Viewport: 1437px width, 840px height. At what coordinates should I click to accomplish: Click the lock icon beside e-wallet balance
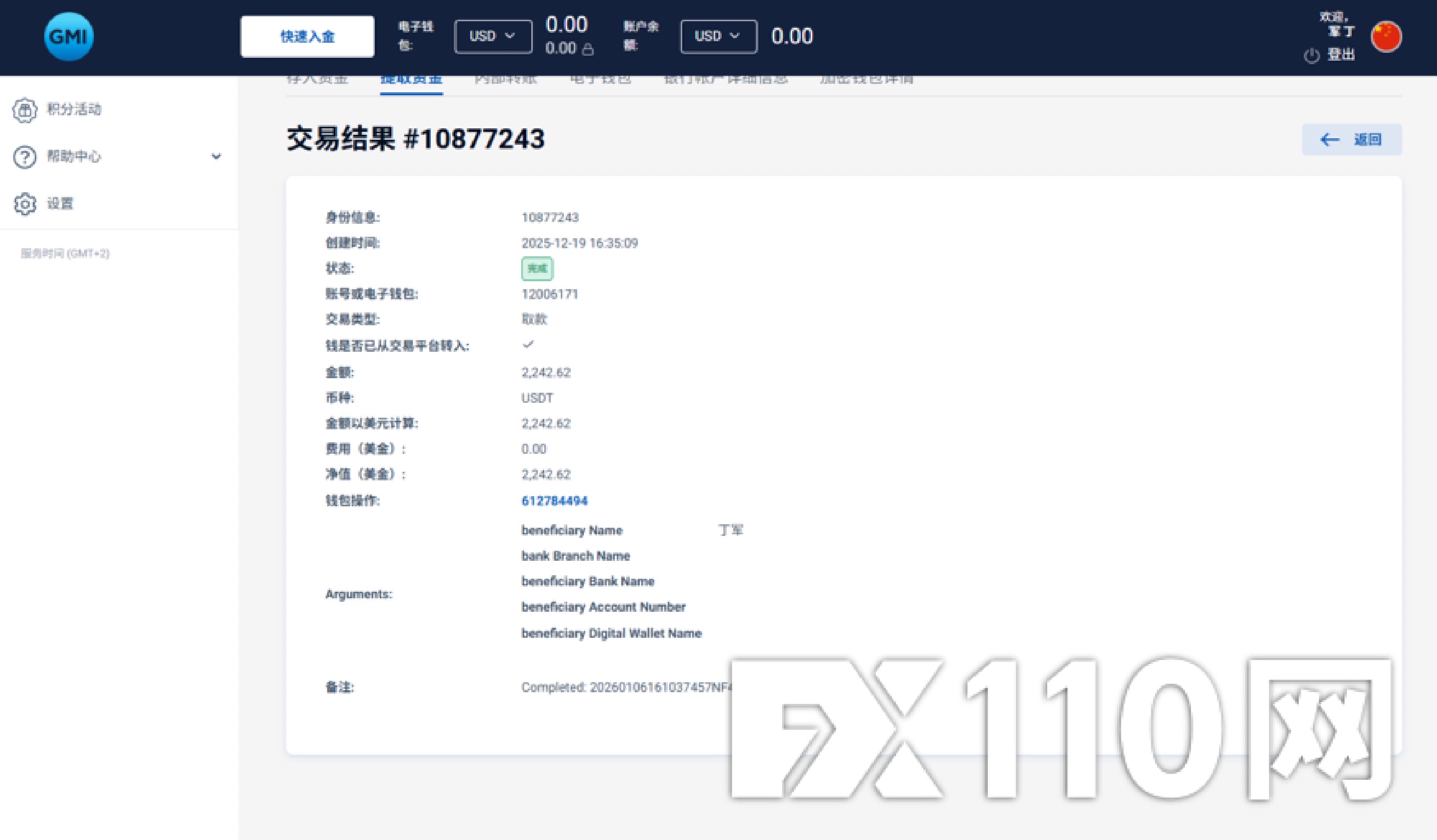588,50
